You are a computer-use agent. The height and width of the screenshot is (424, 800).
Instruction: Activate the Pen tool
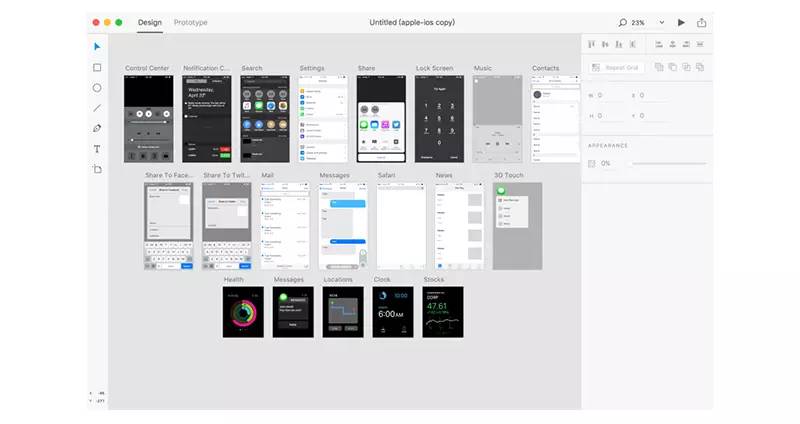(x=97, y=128)
